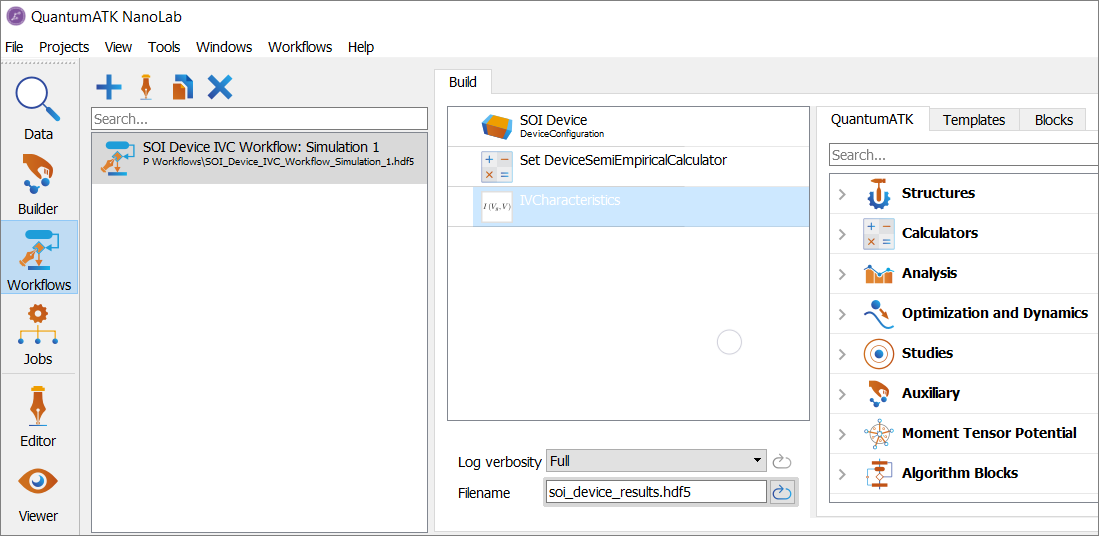Select the QuantumATK tab
Viewport: 1099px width, 536px height.
[872, 119]
